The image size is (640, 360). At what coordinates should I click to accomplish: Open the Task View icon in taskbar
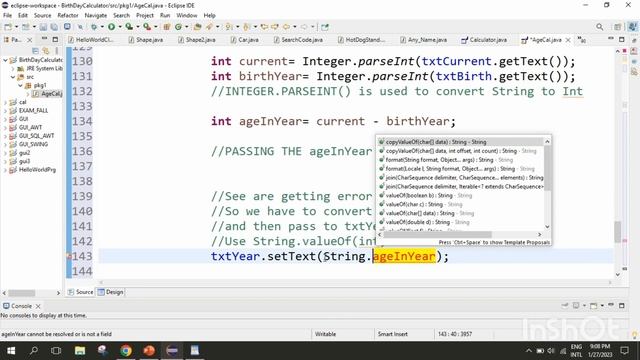pyautogui.click(x=56, y=351)
